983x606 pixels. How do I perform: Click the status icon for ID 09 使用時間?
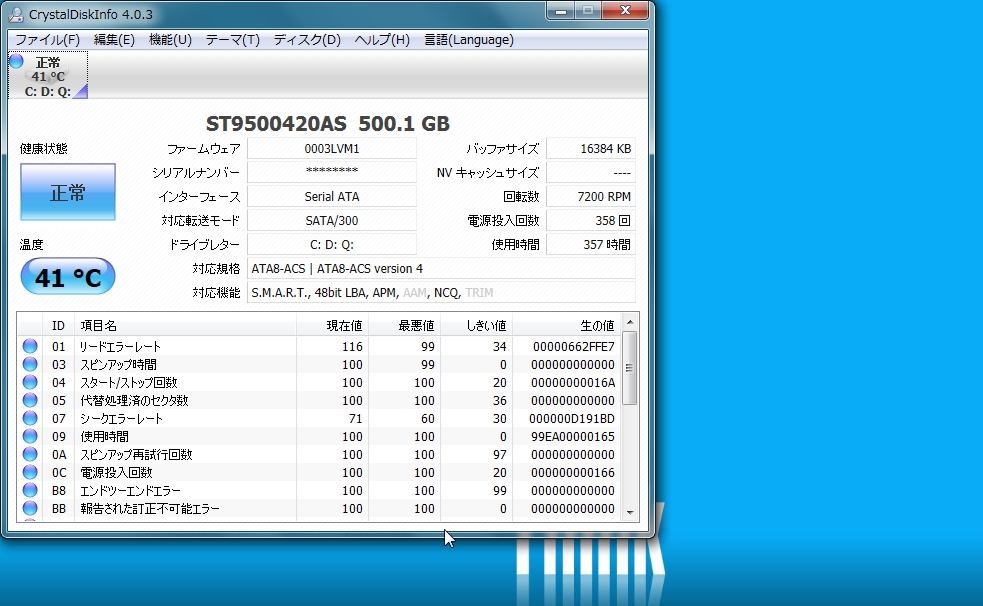[x=29, y=436]
